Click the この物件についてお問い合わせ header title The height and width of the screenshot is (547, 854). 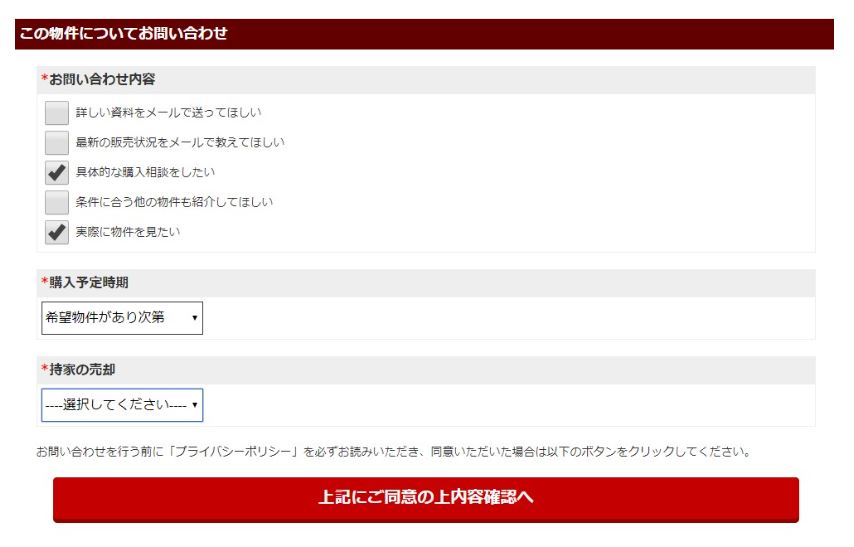coord(123,34)
